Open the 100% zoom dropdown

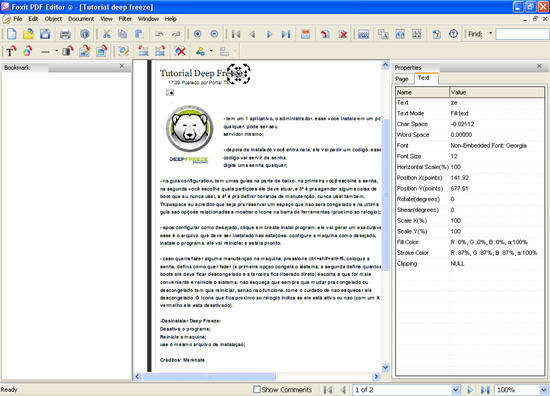tap(544, 390)
